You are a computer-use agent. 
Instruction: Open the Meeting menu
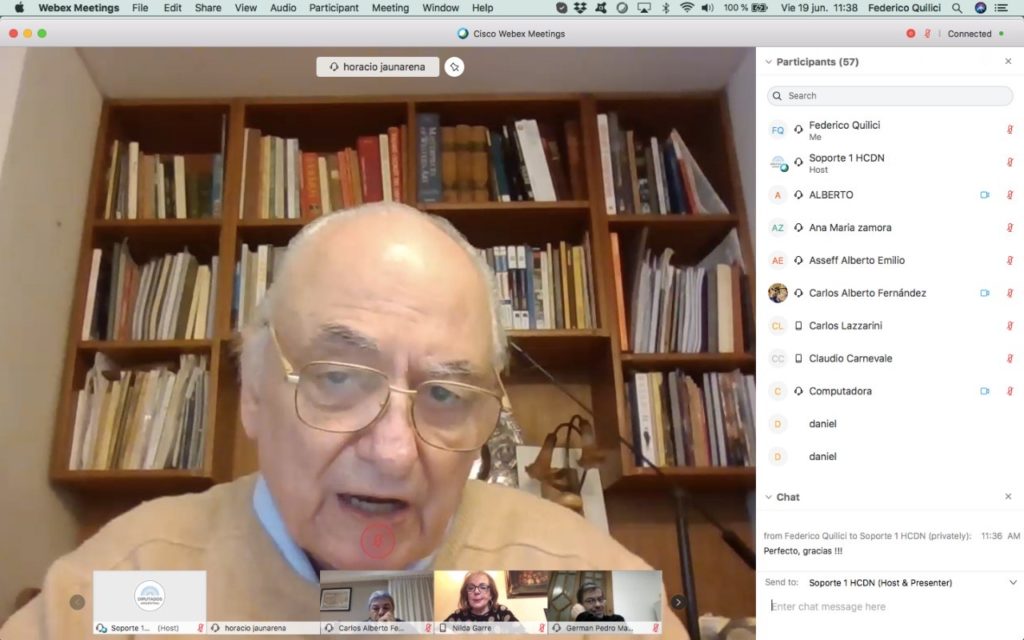[390, 8]
